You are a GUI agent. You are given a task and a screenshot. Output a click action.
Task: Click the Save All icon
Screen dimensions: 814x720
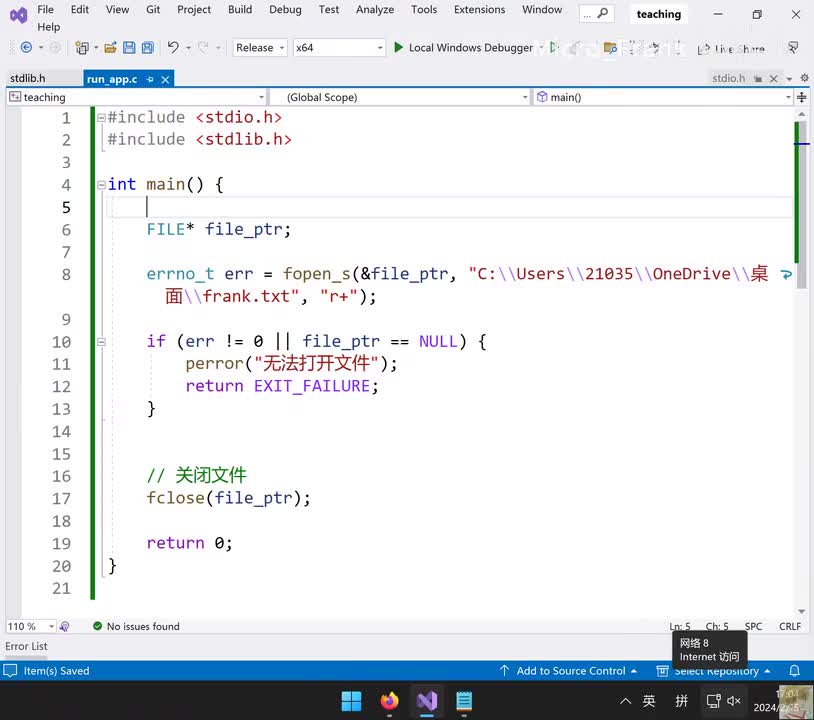pyautogui.click(x=148, y=48)
